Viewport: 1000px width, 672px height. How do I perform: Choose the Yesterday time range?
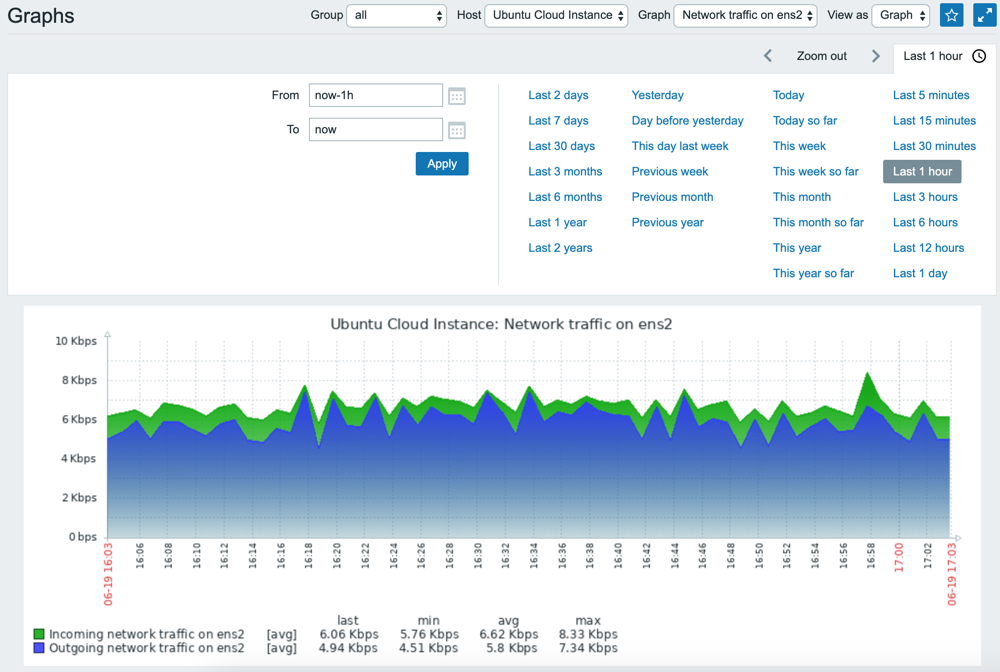coord(657,95)
